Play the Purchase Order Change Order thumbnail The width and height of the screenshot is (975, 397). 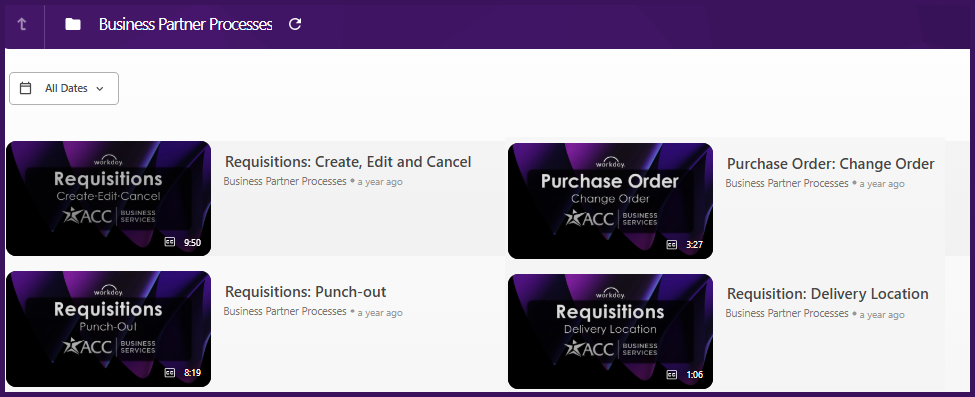point(610,201)
